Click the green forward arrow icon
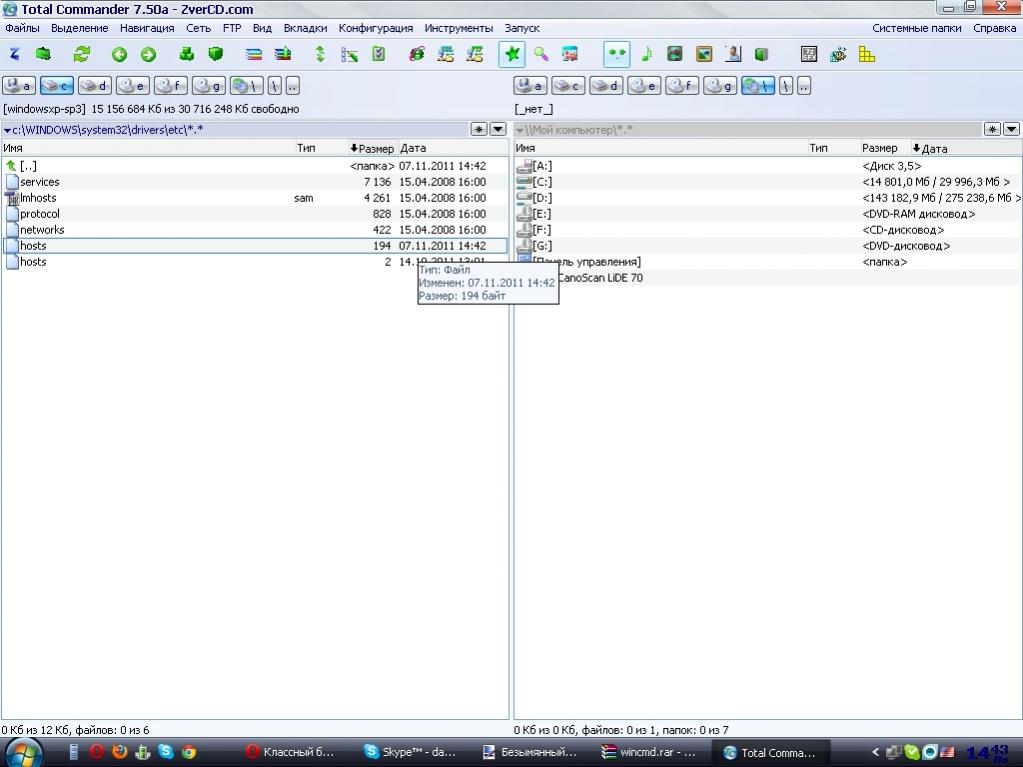Viewport: 1023px width, 767px height. (148, 54)
